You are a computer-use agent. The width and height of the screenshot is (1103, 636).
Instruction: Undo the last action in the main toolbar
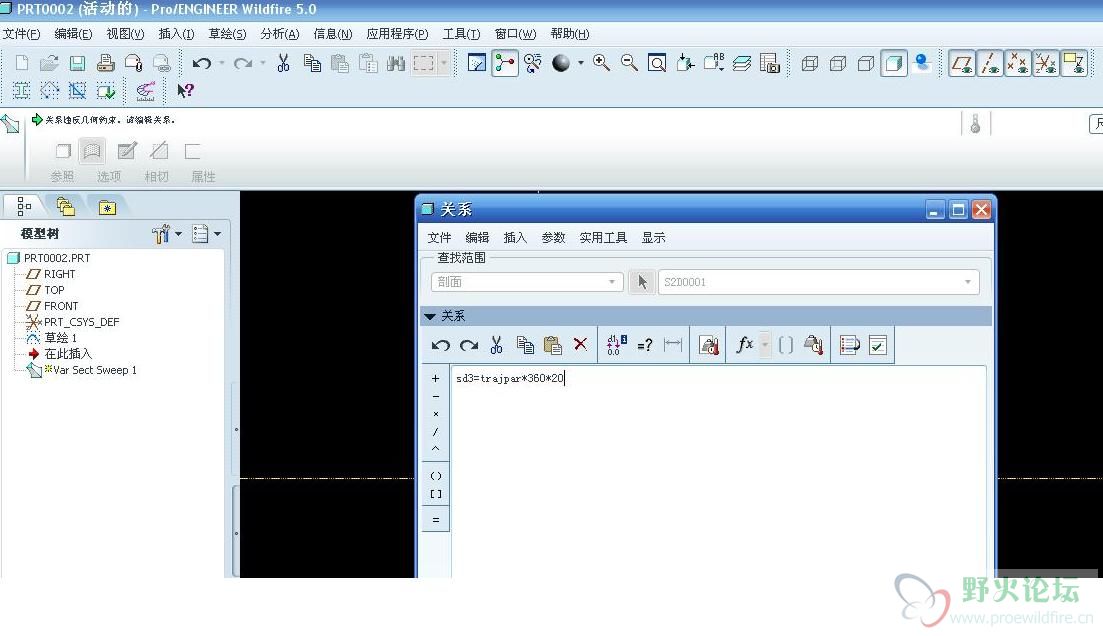[x=202, y=63]
